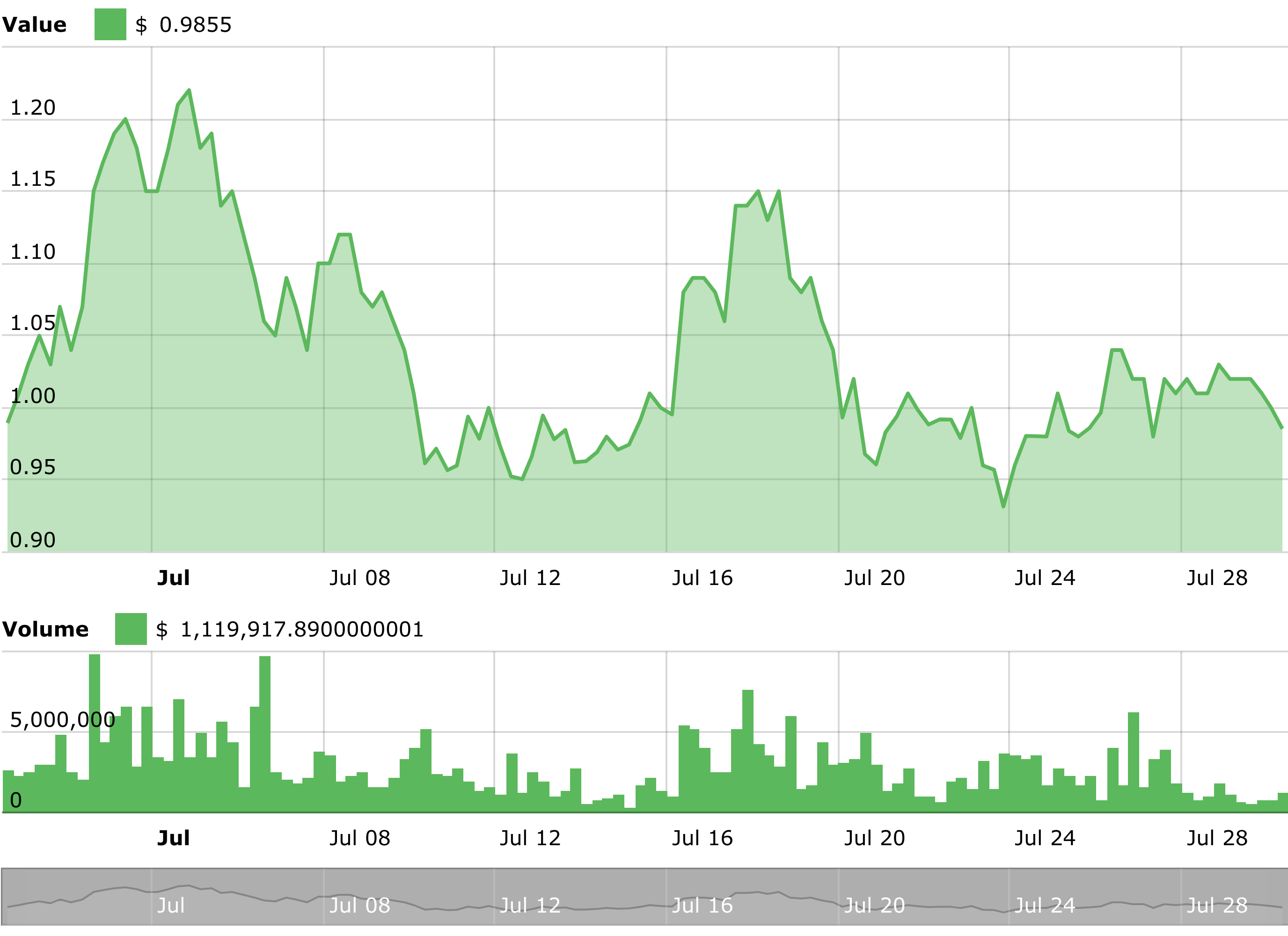
Task: Click the volume readout $ 1,119,917.8900000001
Action: [x=290, y=629]
